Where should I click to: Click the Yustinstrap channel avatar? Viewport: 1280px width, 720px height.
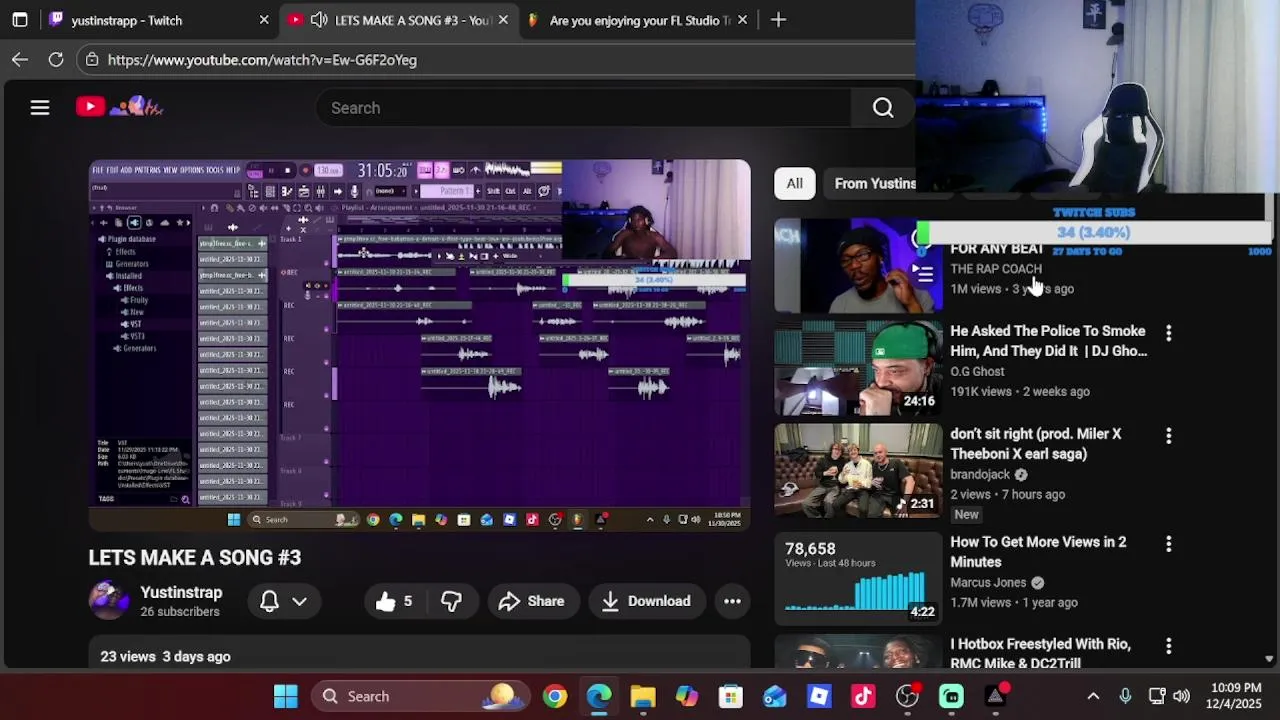(108, 600)
